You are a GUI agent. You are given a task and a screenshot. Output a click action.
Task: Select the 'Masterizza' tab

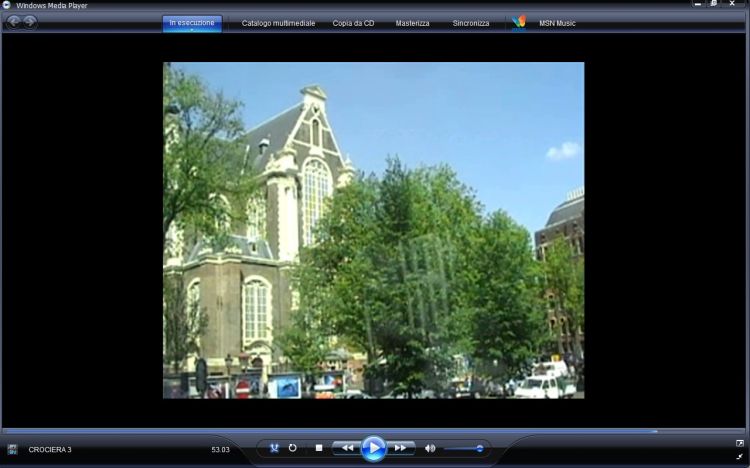coord(412,23)
